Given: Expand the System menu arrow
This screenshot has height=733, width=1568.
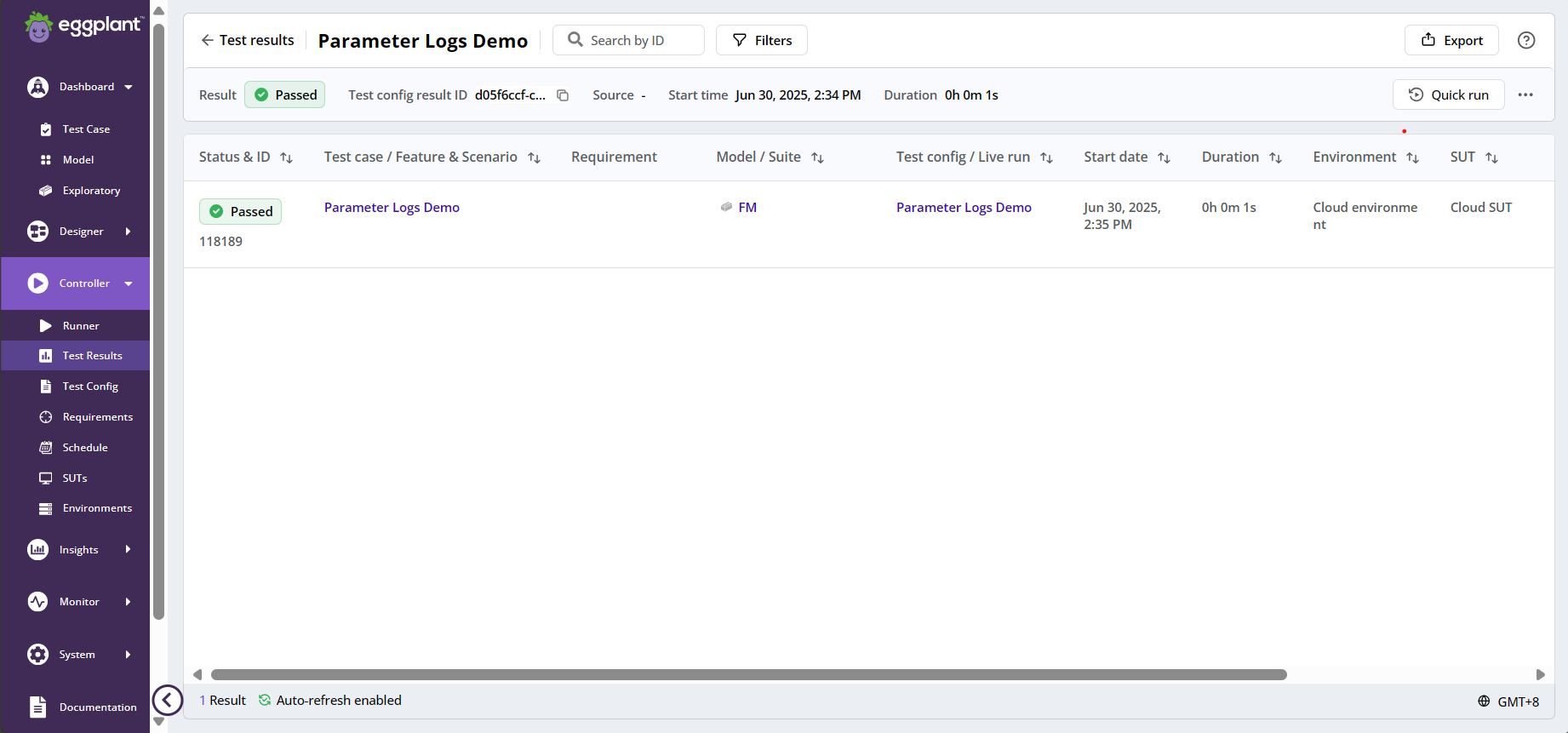Looking at the screenshot, I should [129, 655].
